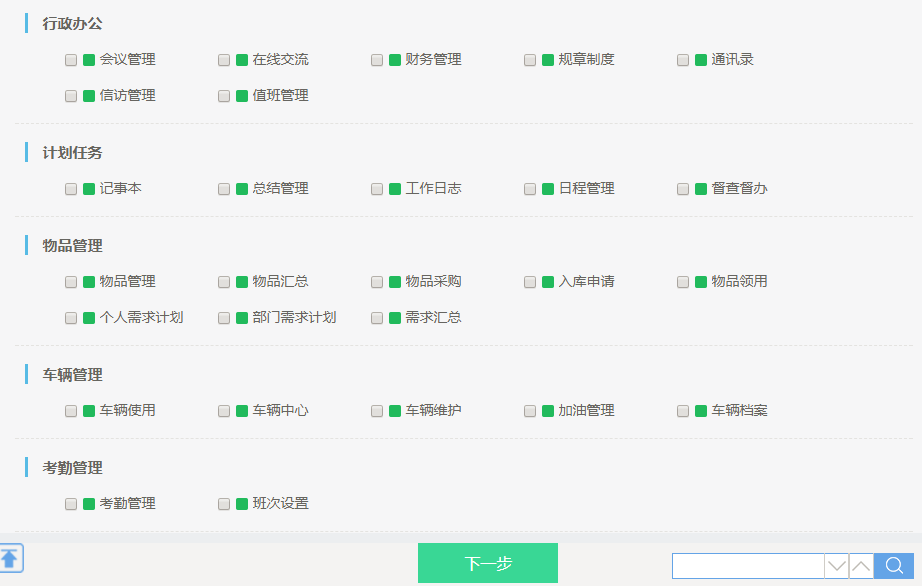Click the green icon beside 值班管理
Image resolution: width=922 pixels, height=586 pixels.
point(242,96)
